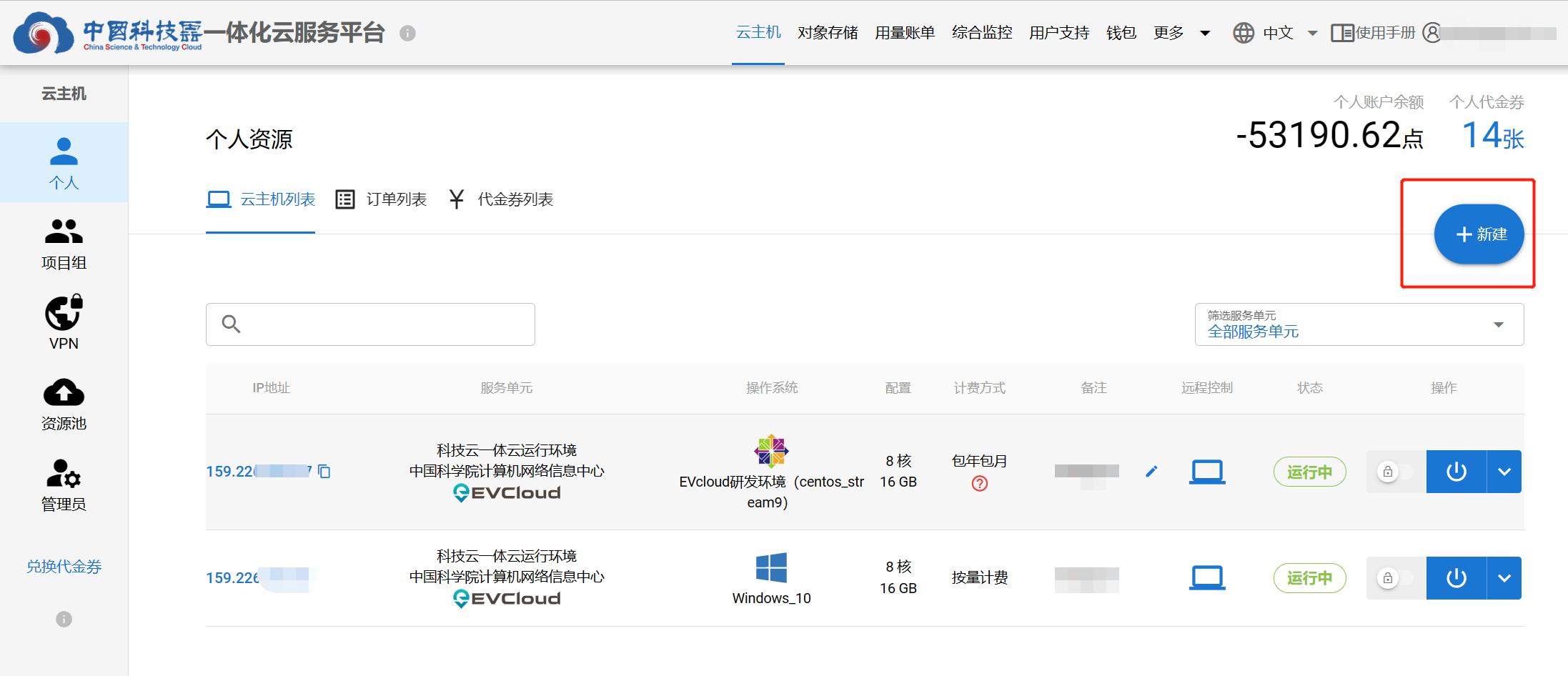The width and height of the screenshot is (1568, 676).
Task: Click the 个人账户余额 label
Action: pos(1379,102)
